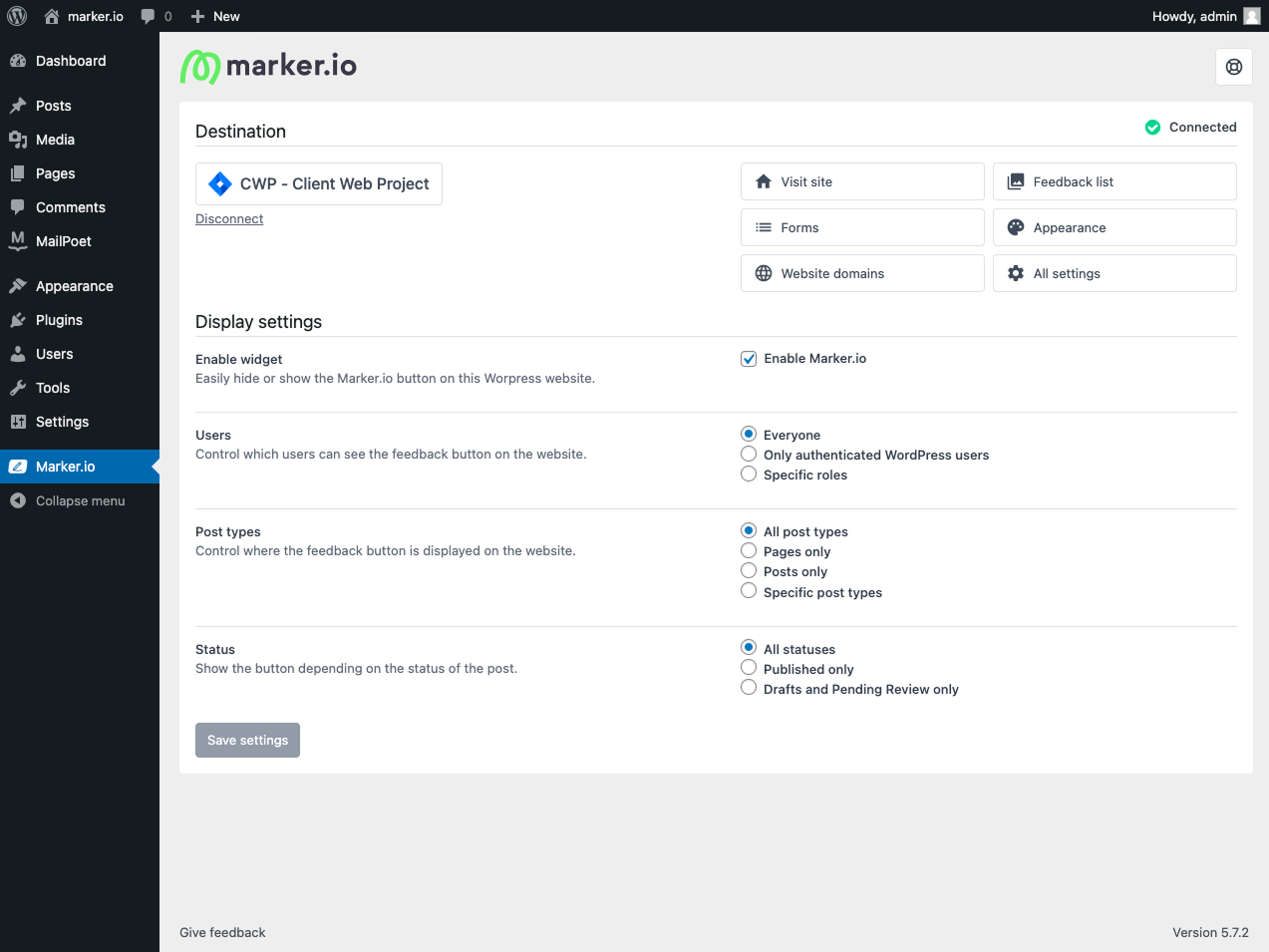This screenshot has width=1269, height=952.
Task: Select Published only status option
Action: click(749, 668)
